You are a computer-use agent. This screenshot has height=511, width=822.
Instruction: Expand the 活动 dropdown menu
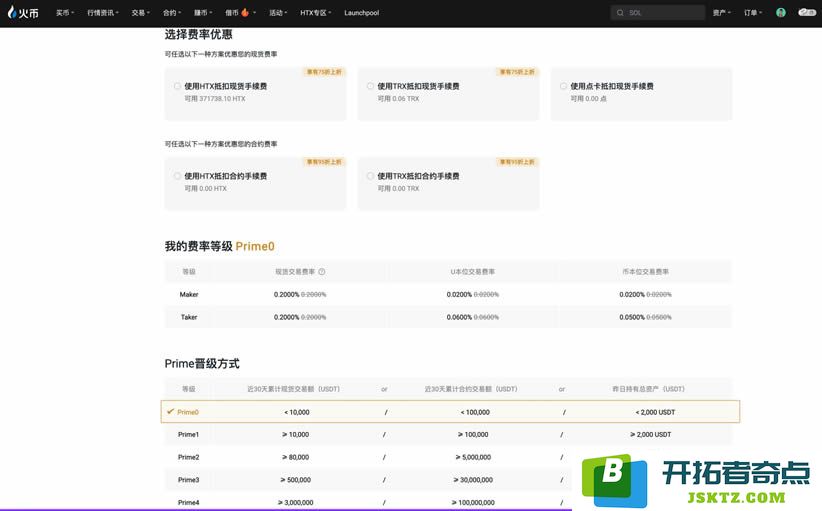click(278, 13)
